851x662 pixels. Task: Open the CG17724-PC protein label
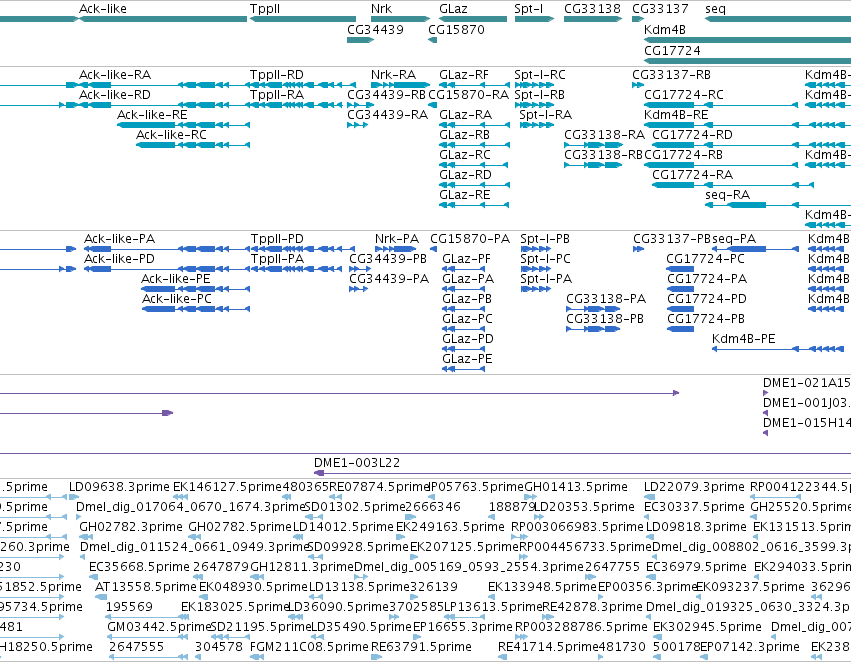coord(706,259)
